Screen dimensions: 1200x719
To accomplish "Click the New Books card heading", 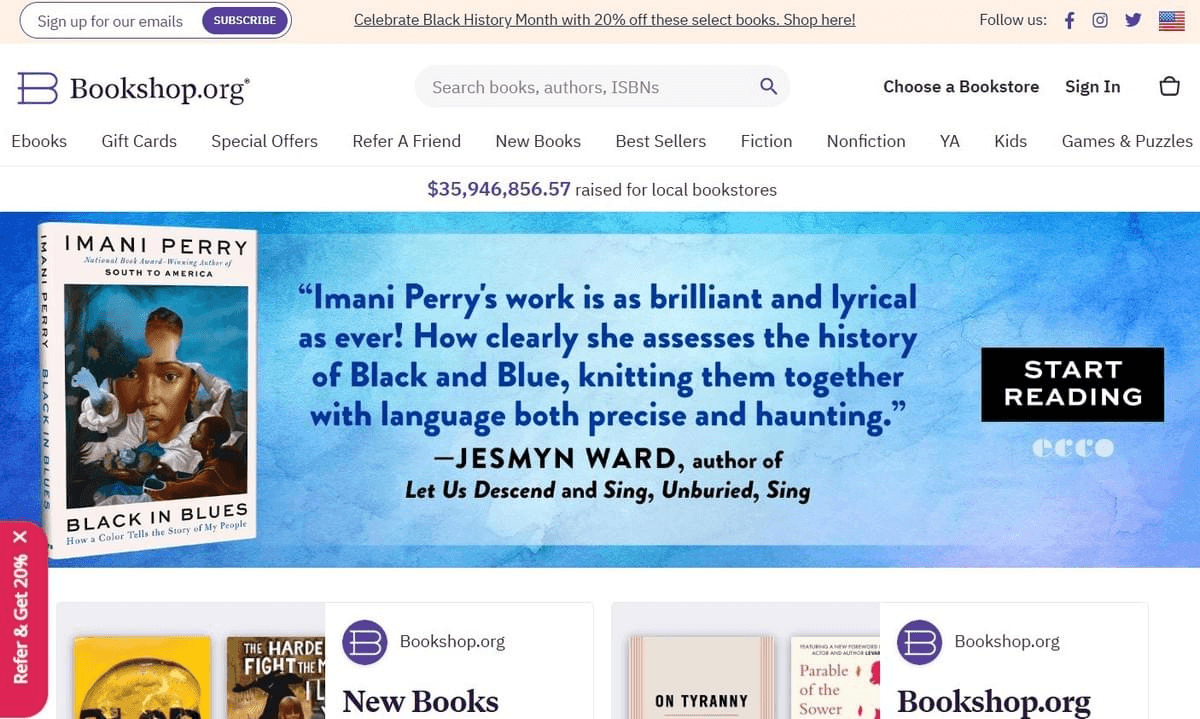I will pos(420,701).
